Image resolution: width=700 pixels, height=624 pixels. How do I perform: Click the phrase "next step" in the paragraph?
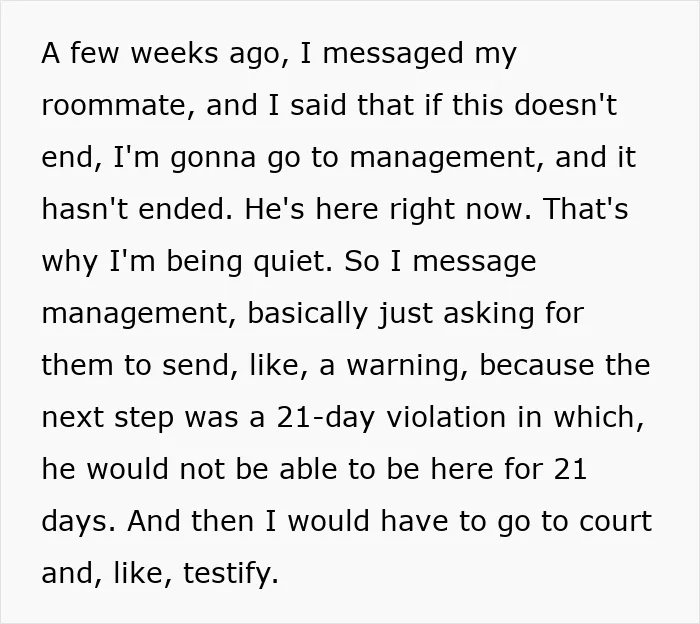pos(108,419)
